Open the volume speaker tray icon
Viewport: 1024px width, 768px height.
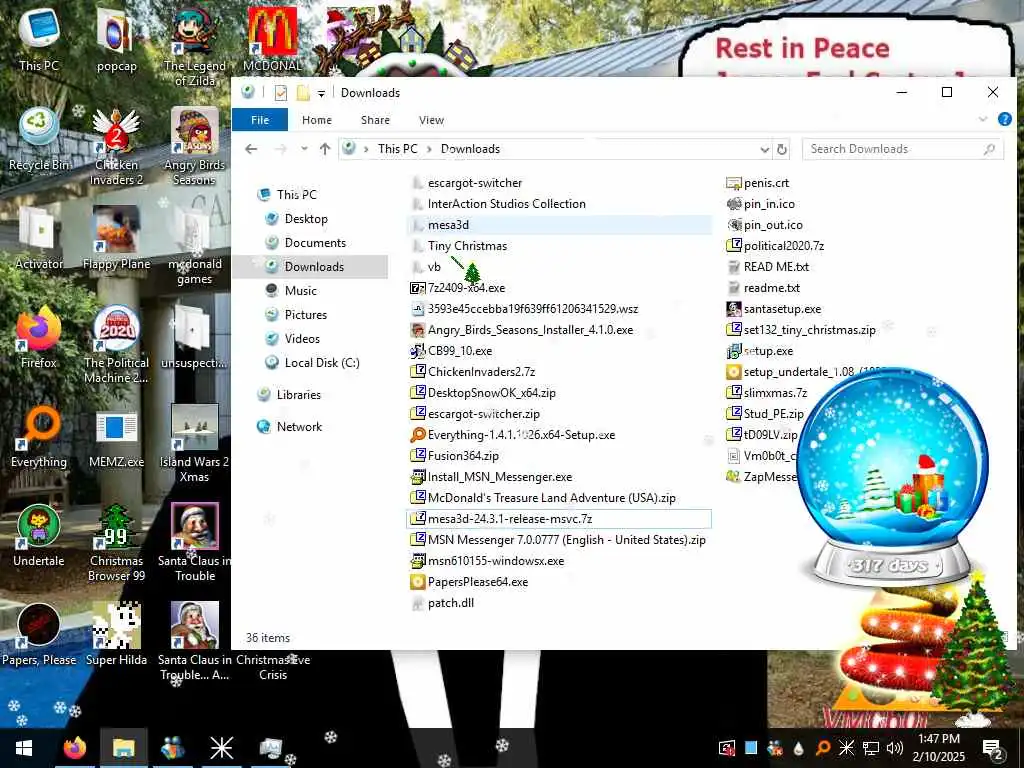tap(895, 748)
